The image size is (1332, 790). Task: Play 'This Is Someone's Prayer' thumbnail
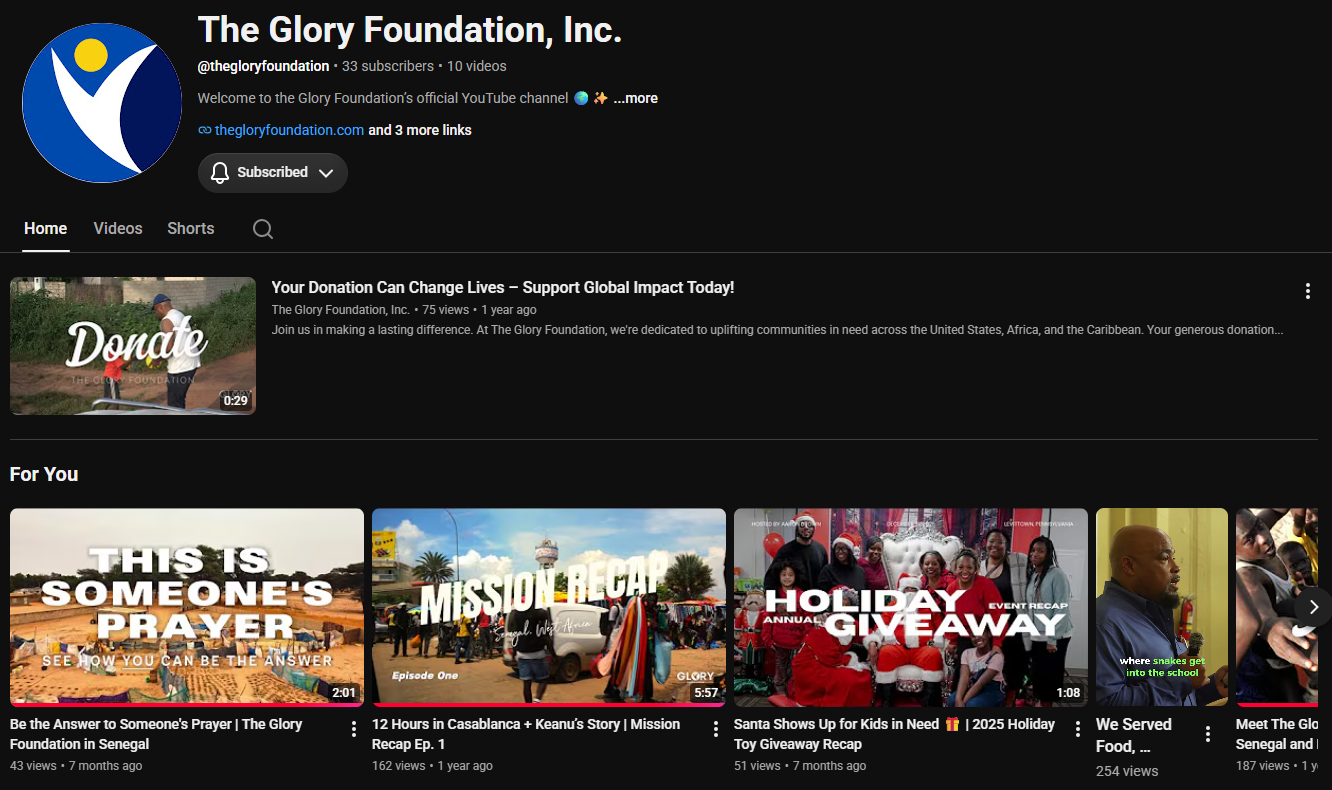tap(187, 607)
